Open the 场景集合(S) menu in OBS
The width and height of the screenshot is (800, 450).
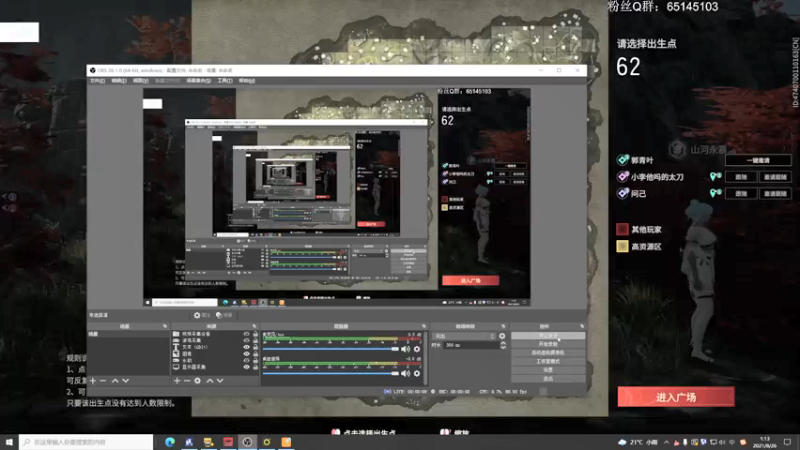pyautogui.click(x=198, y=81)
